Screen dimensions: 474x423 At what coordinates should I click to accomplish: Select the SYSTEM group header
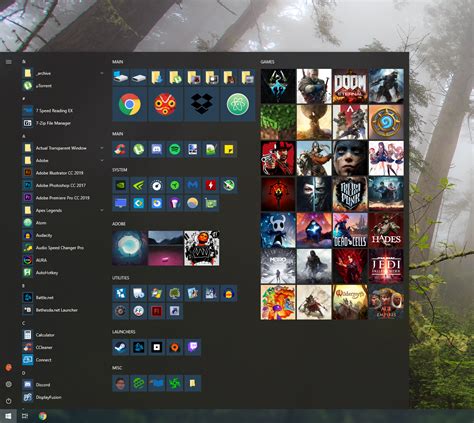pos(120,170)
